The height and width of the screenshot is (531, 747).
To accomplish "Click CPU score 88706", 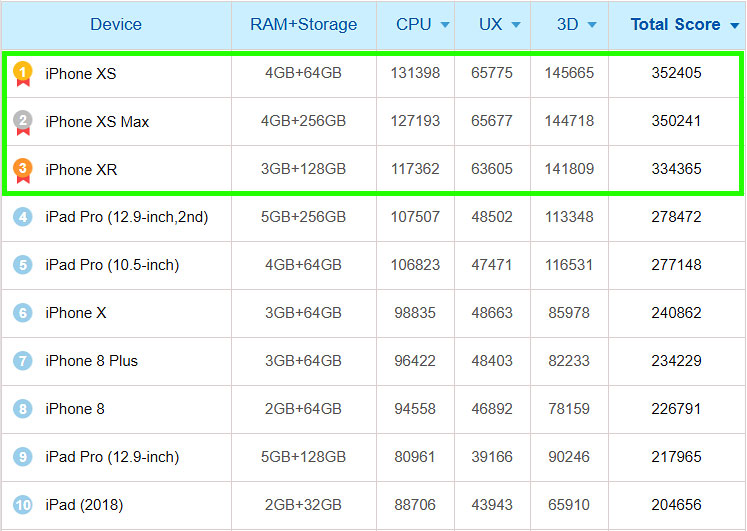I will (415, 504).
